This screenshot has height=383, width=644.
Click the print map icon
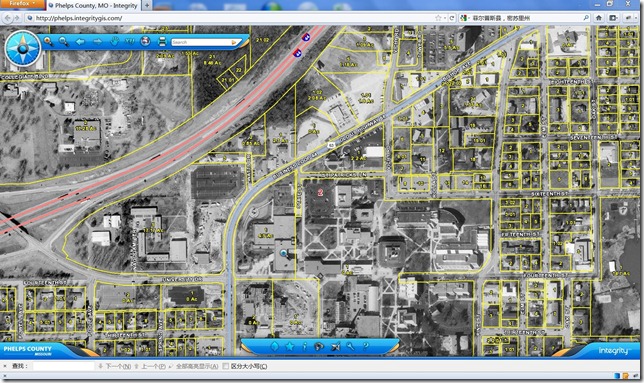pyautogui.click(x=162, y=41)
